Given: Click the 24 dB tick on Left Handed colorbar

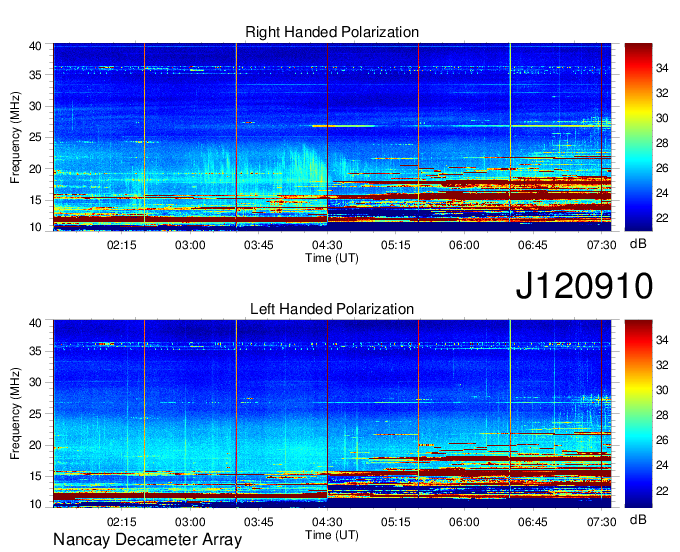Looking at the screenshot, I should tap(662, 465).
